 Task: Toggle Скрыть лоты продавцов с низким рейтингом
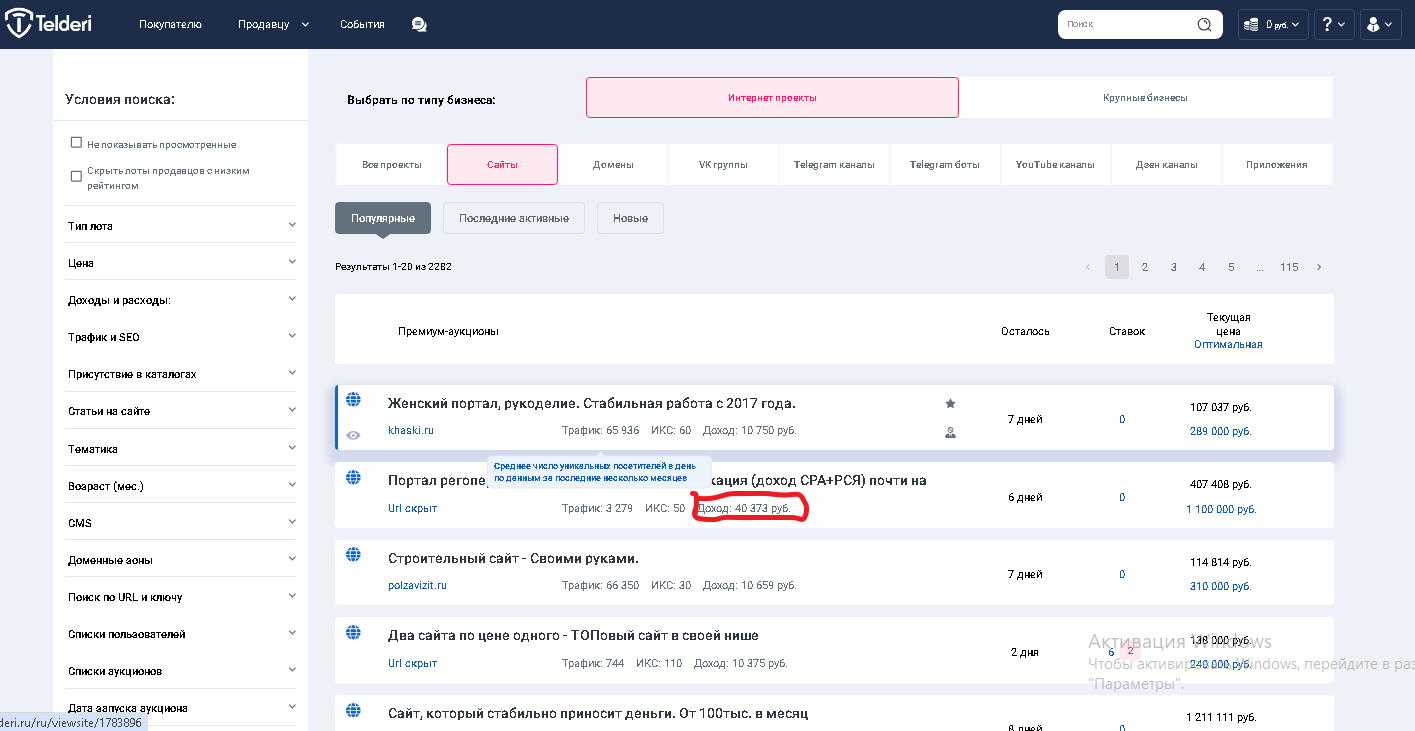point(76,177)
